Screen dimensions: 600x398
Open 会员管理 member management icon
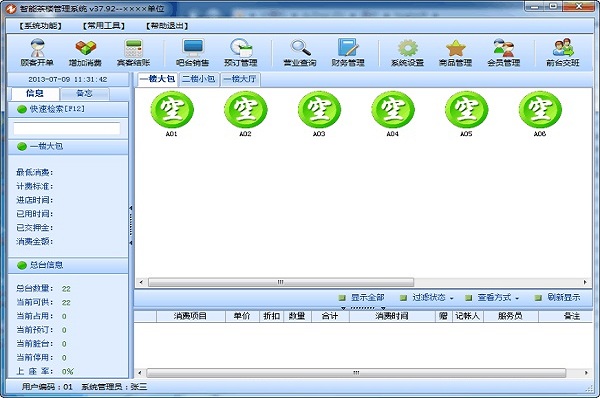tap(504, 52)
